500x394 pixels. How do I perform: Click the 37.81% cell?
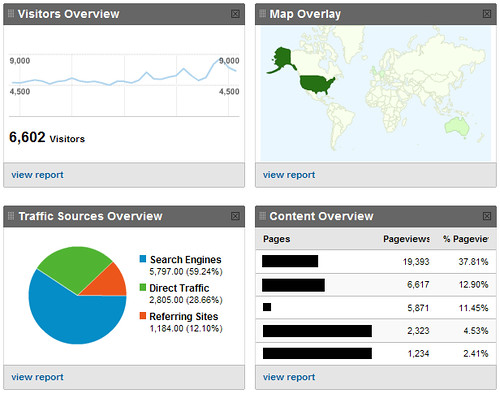point(473,262)
